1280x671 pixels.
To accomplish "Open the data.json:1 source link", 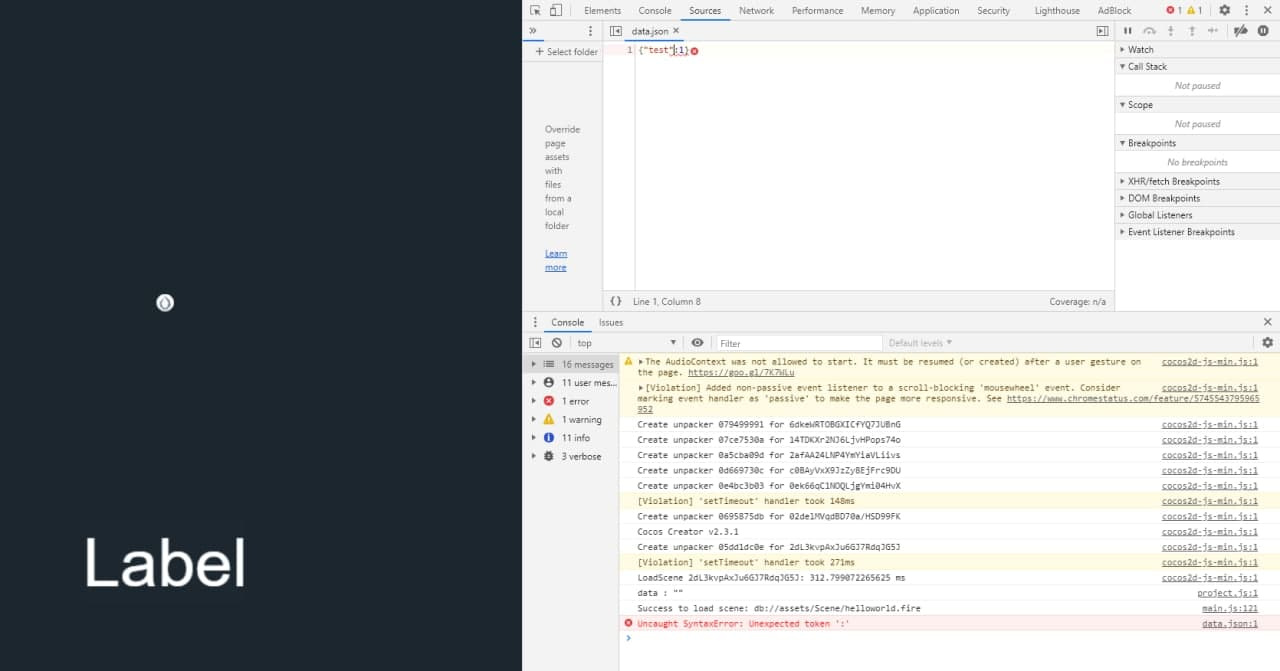I will click(1230, 623).
